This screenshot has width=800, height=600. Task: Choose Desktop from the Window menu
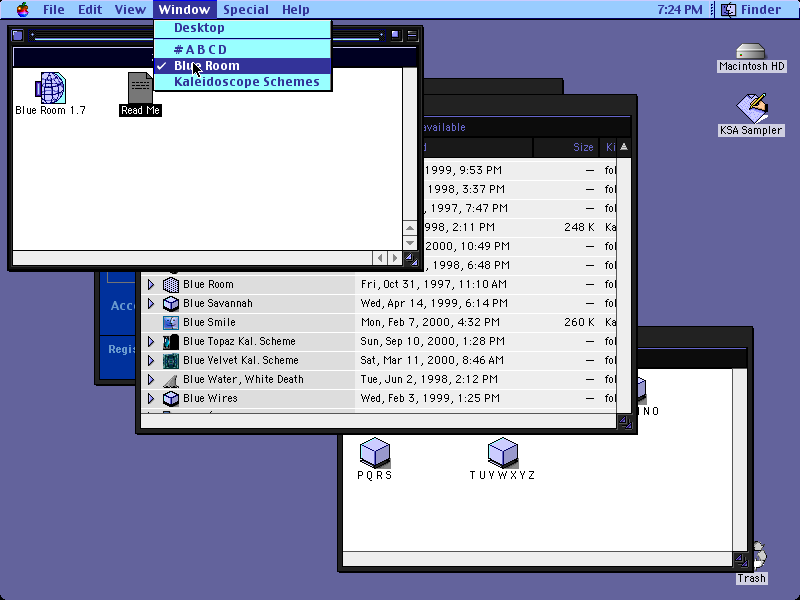(x=243, y=28)
